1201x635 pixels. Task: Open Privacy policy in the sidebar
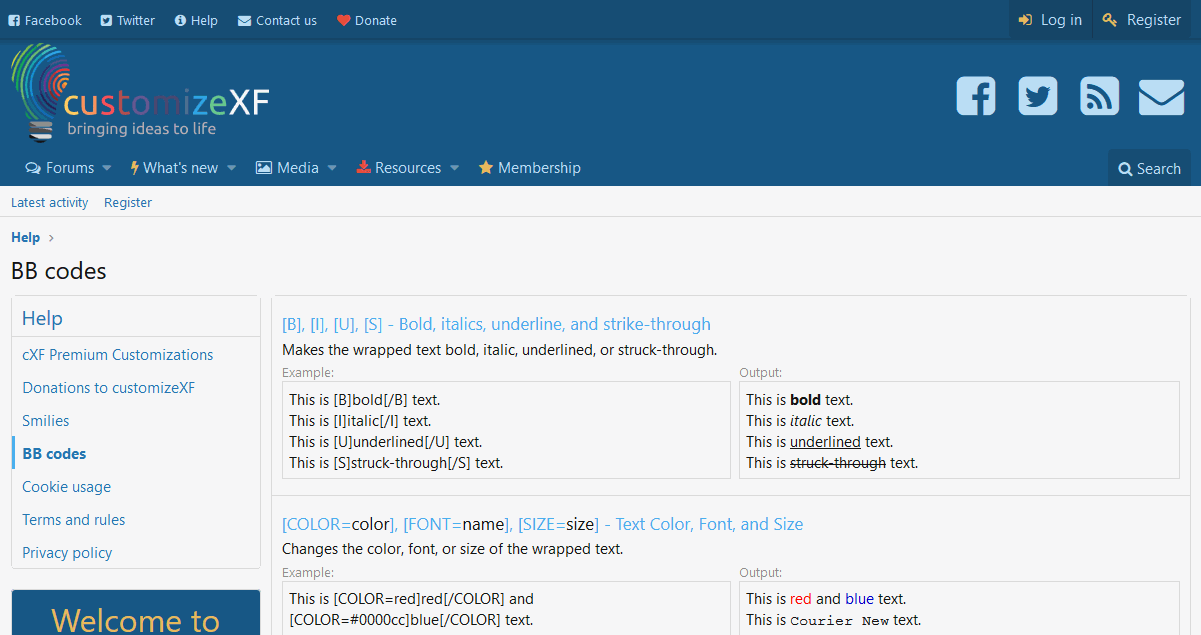pos(67,553)
